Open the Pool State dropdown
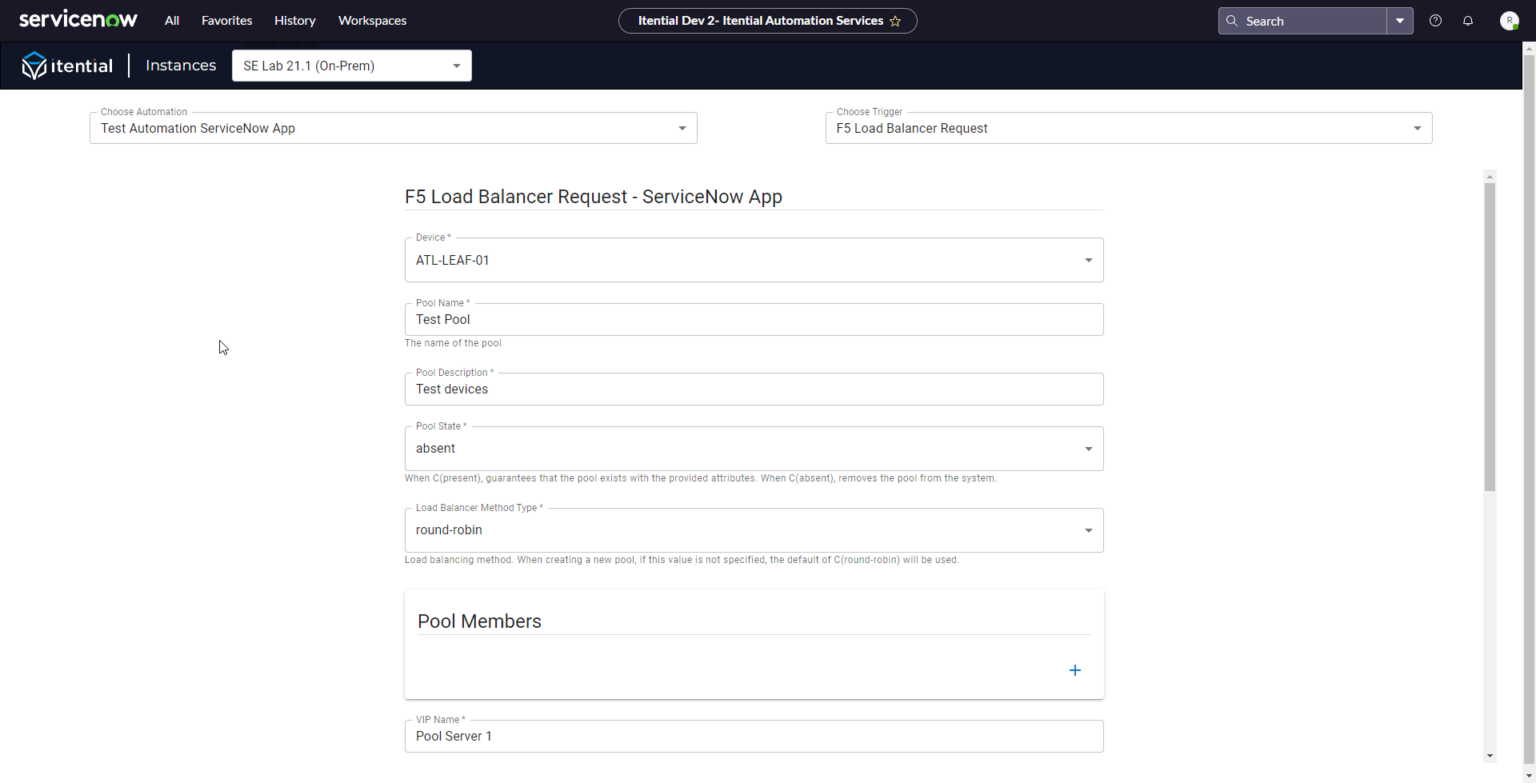The height and width of the screenshot is (783, 1536). (1088, 448)
